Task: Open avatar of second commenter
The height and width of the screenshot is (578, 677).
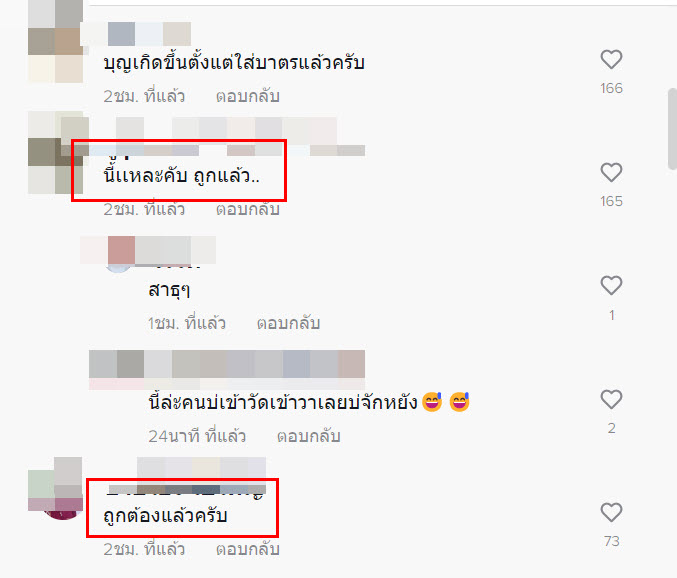Action: pos(55,152)
